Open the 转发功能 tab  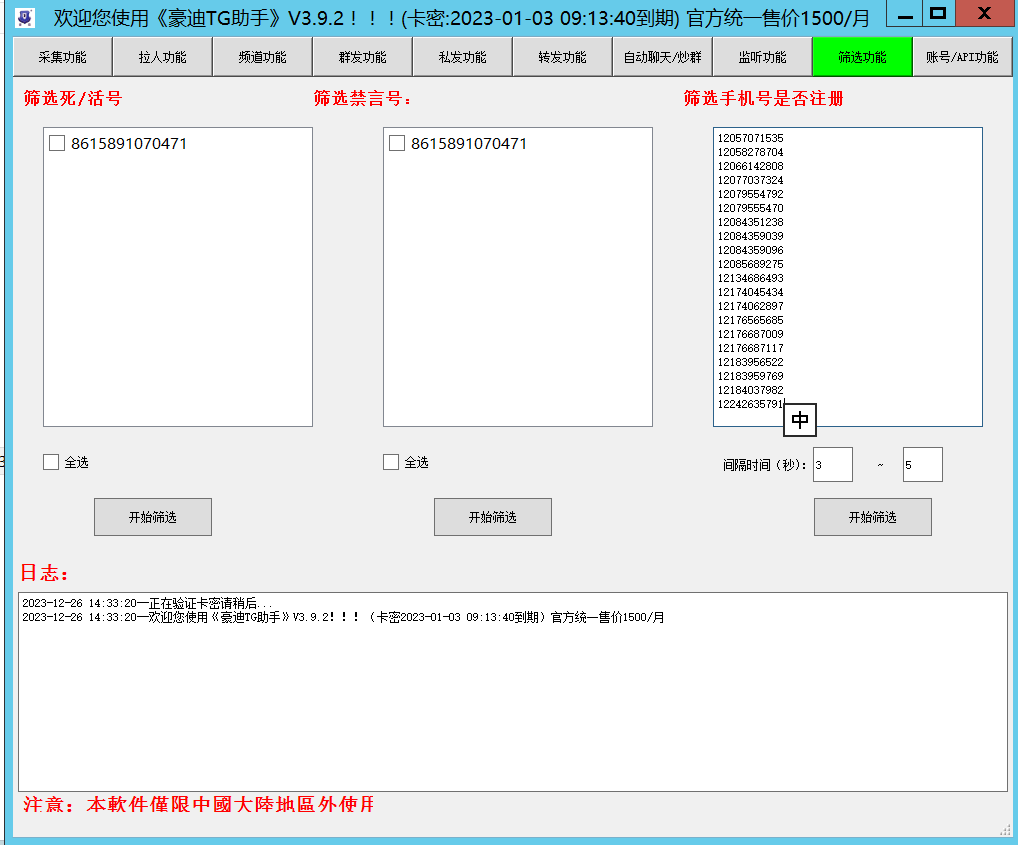[562, 57]
